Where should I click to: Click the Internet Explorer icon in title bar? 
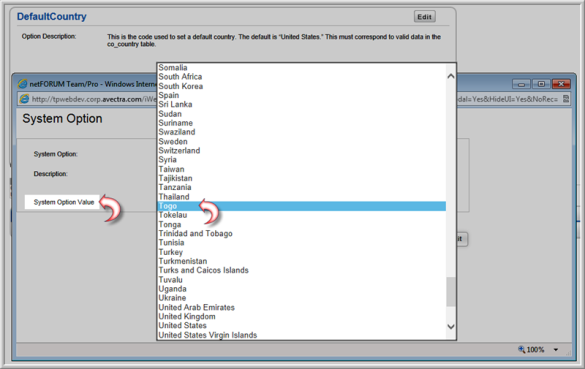(22, 84)
